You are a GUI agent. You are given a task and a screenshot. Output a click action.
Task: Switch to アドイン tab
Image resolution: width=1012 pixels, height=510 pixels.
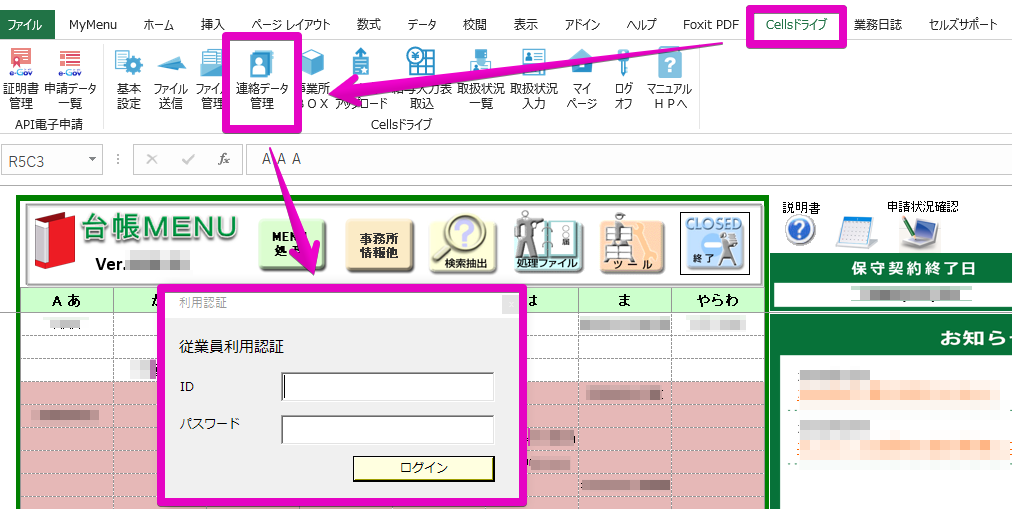click(582, 25)
